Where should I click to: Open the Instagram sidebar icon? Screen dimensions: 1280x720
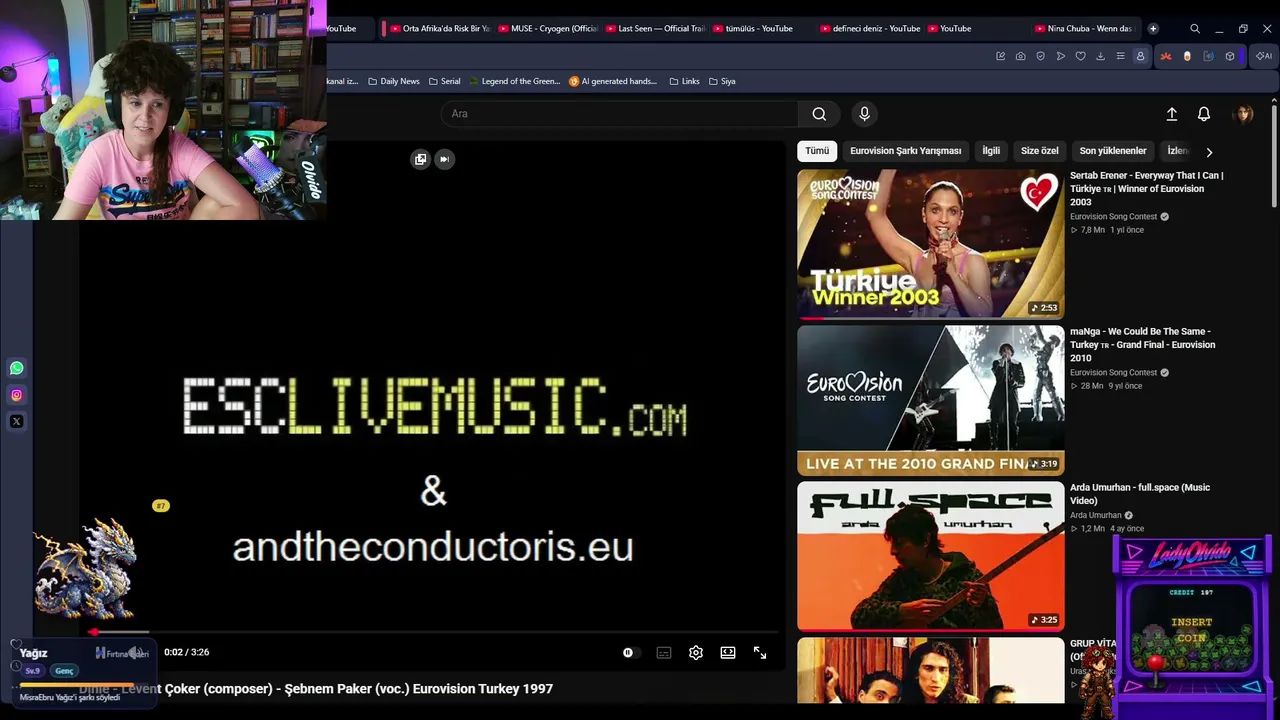(16, 395)
